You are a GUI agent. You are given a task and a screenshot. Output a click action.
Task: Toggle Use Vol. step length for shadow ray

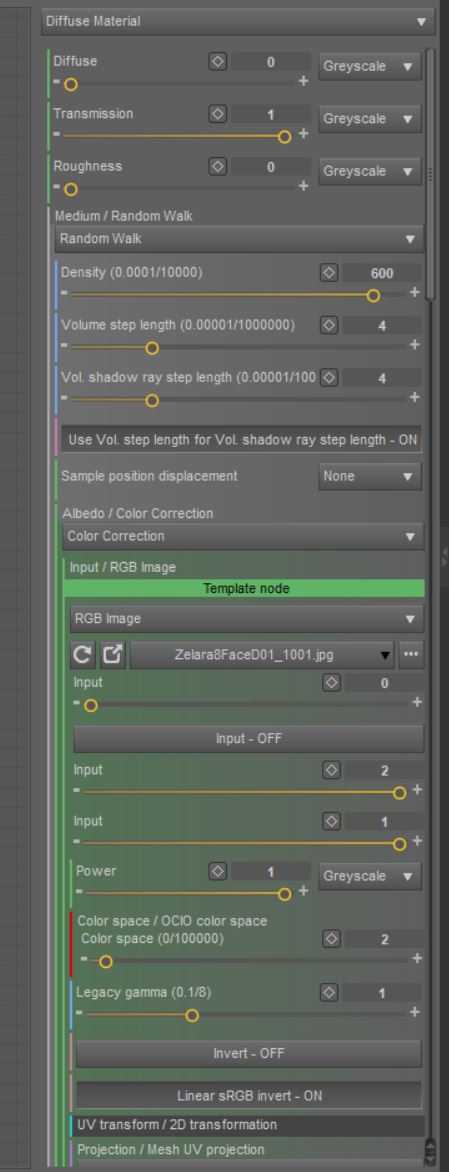pos(242,440)
